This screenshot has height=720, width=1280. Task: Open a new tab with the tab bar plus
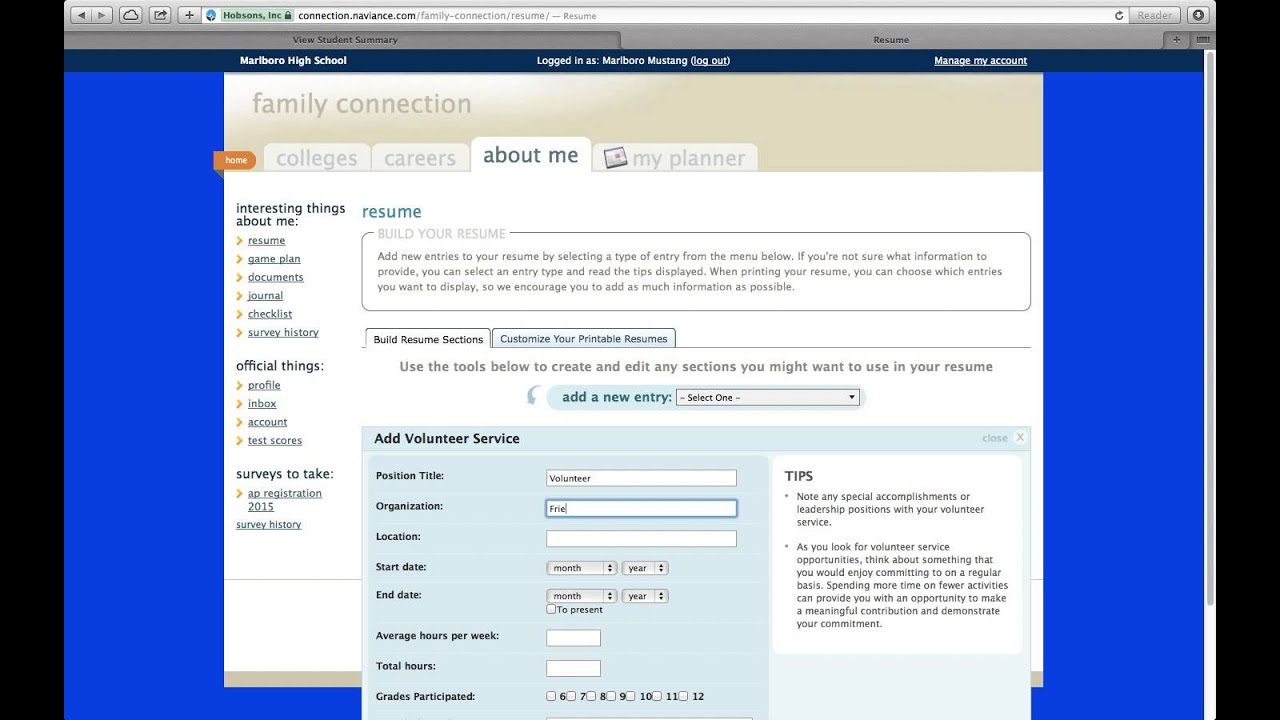coord(1176,40)
